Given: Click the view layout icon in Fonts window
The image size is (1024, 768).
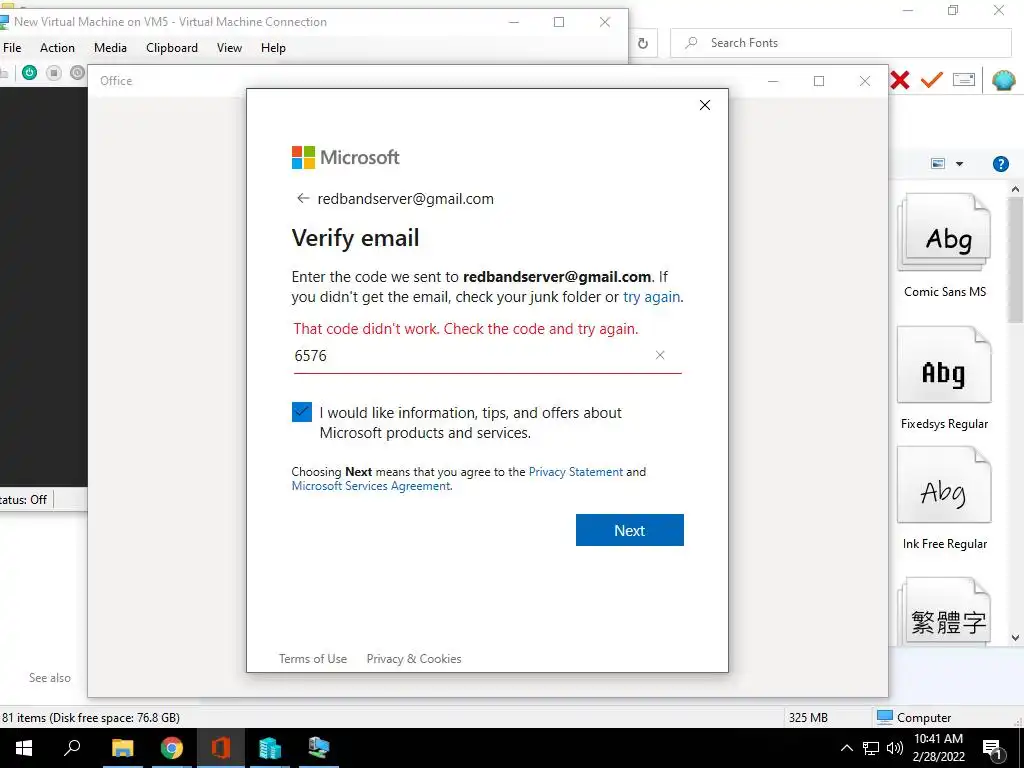Looking at the screenshot, I should [x=938, y=163].
